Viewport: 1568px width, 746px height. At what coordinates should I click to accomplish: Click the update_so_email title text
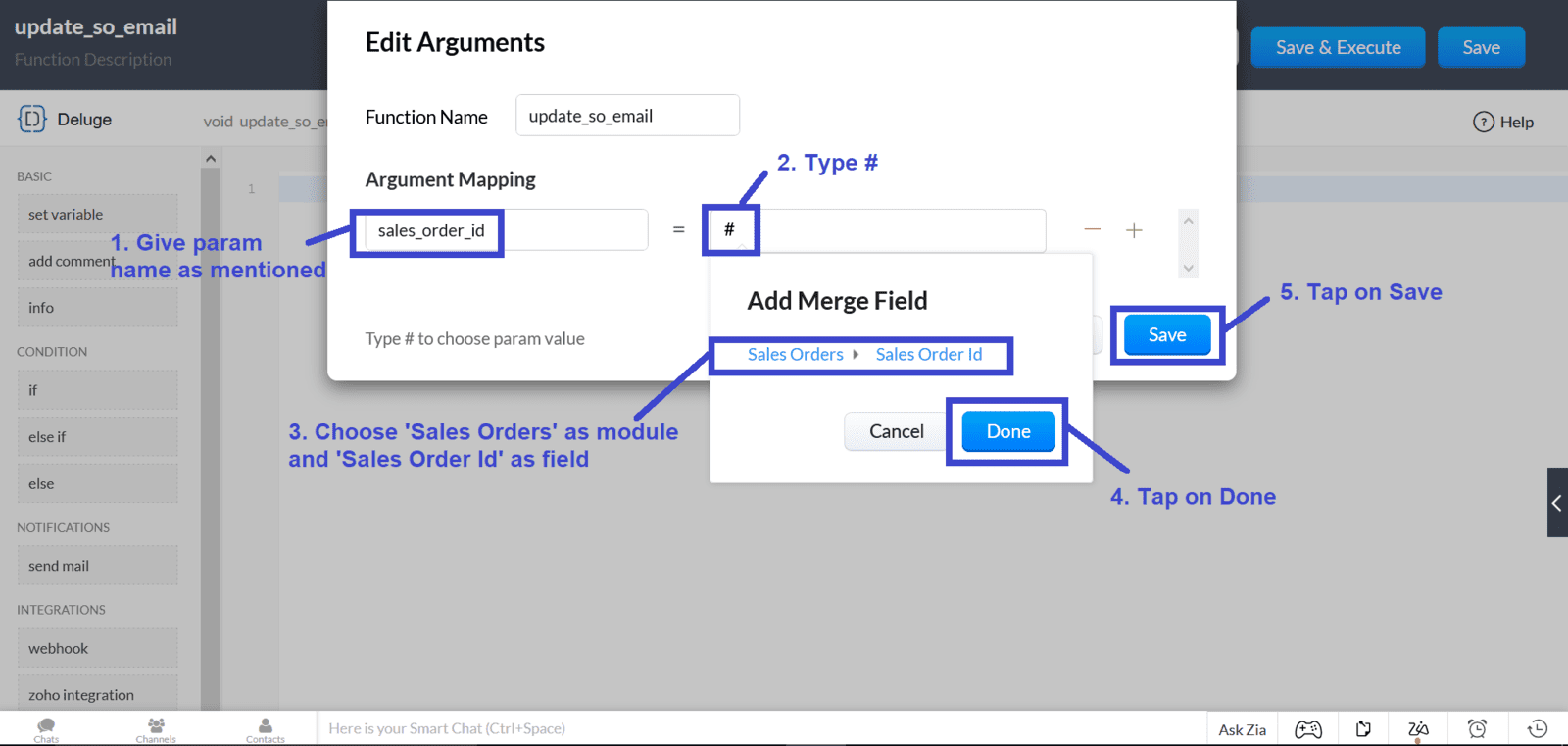pyautogui.click(x=95, y=26)
